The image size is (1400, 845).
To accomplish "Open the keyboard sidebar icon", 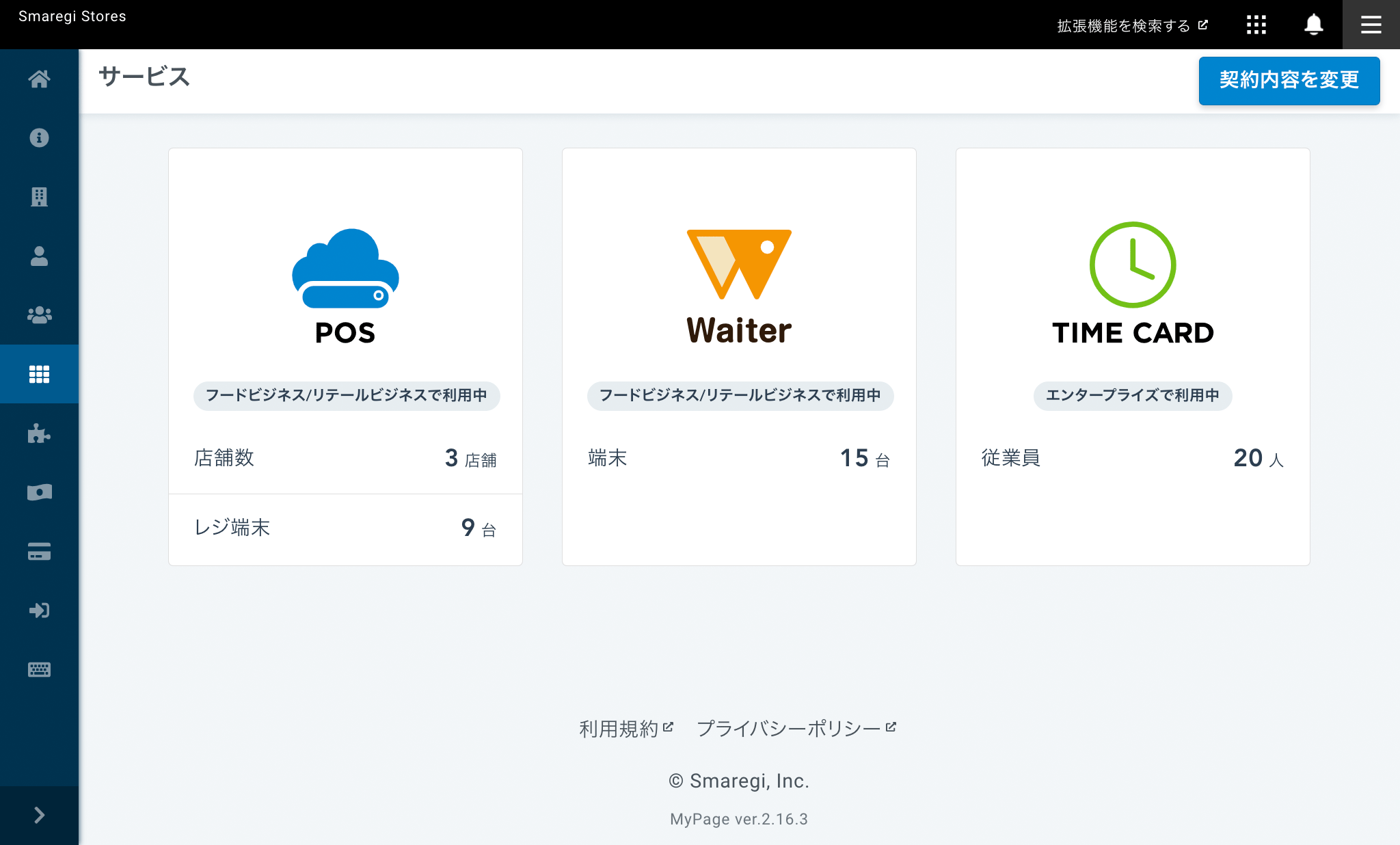I will (39, 669).
